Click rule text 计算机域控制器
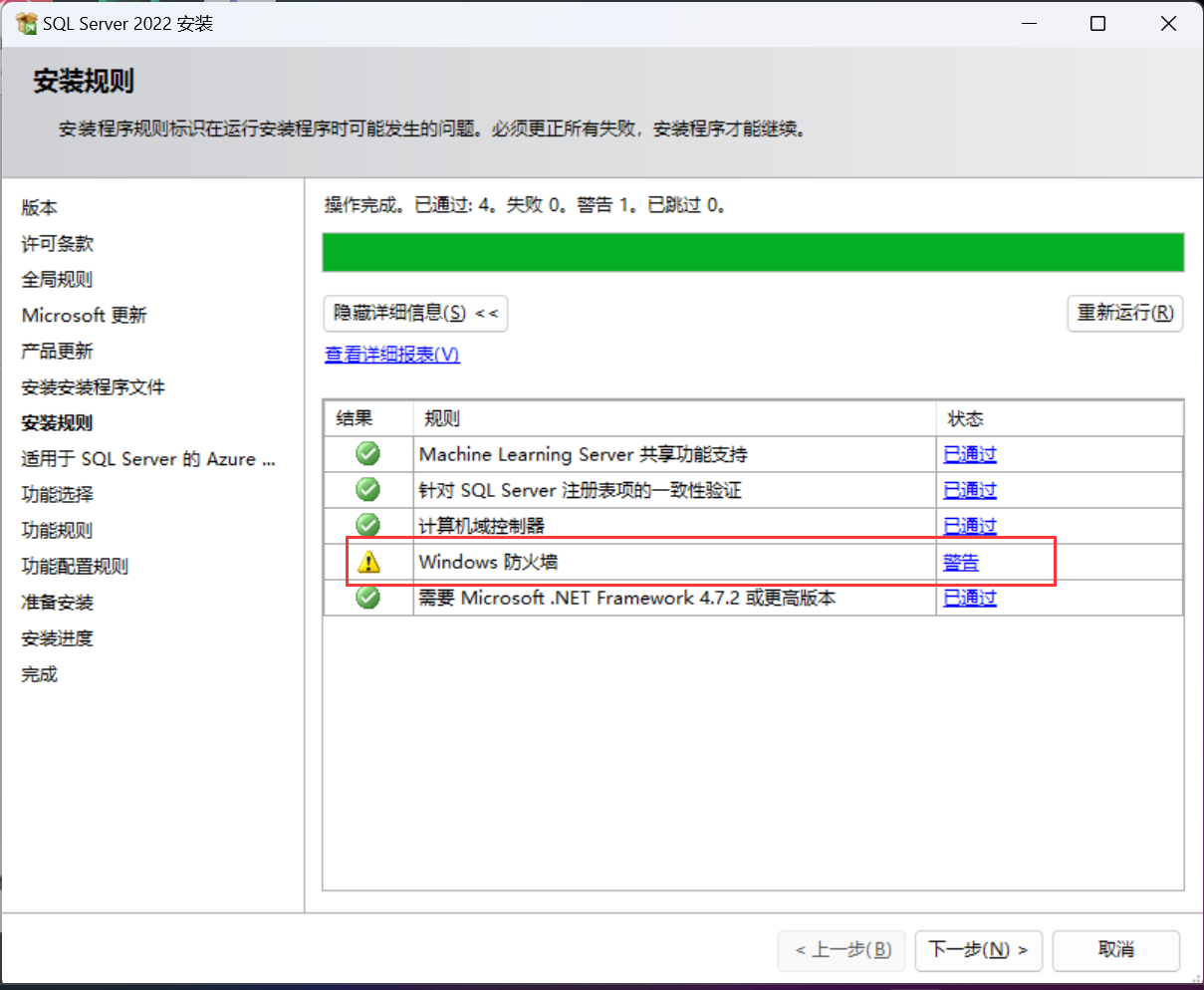 [482, 526]
